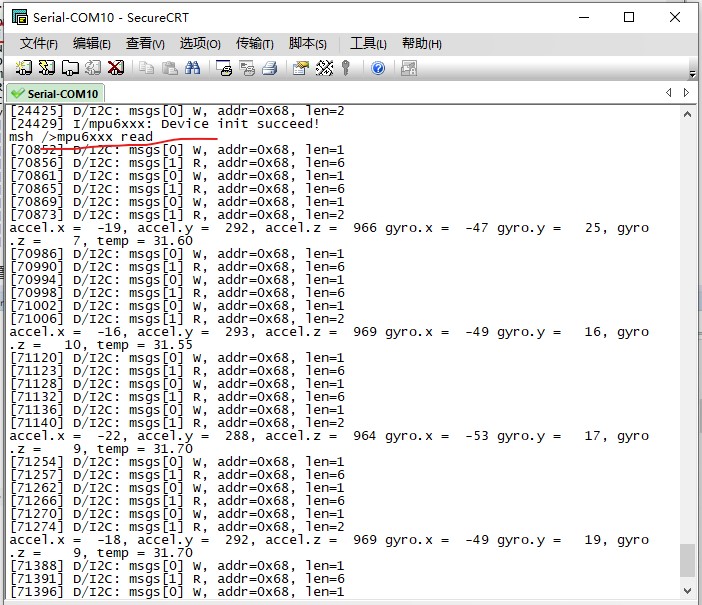This screenshot has width=702, height=605.
Task: Click the Print Selection icon
Action: (247, 68)
